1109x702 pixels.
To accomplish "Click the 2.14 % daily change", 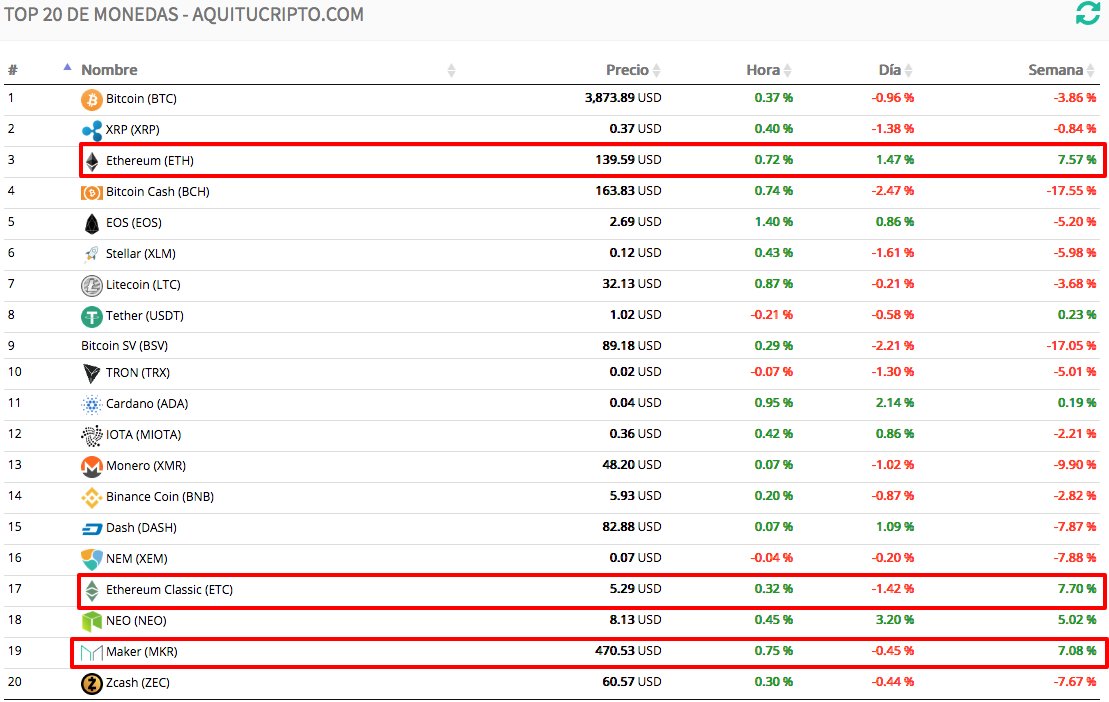I will 895,404.
